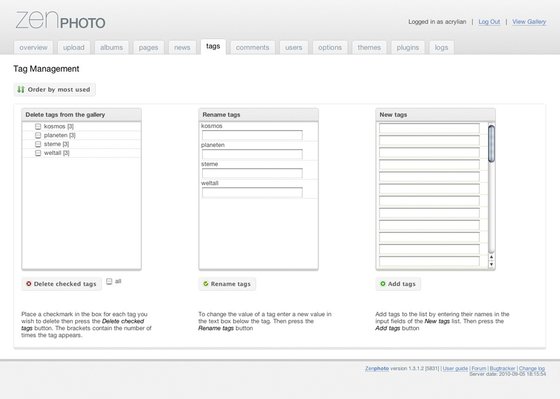Toggle the 'all' checkbox
Viewport: 560px width, 399px height.
coord(109,281)
